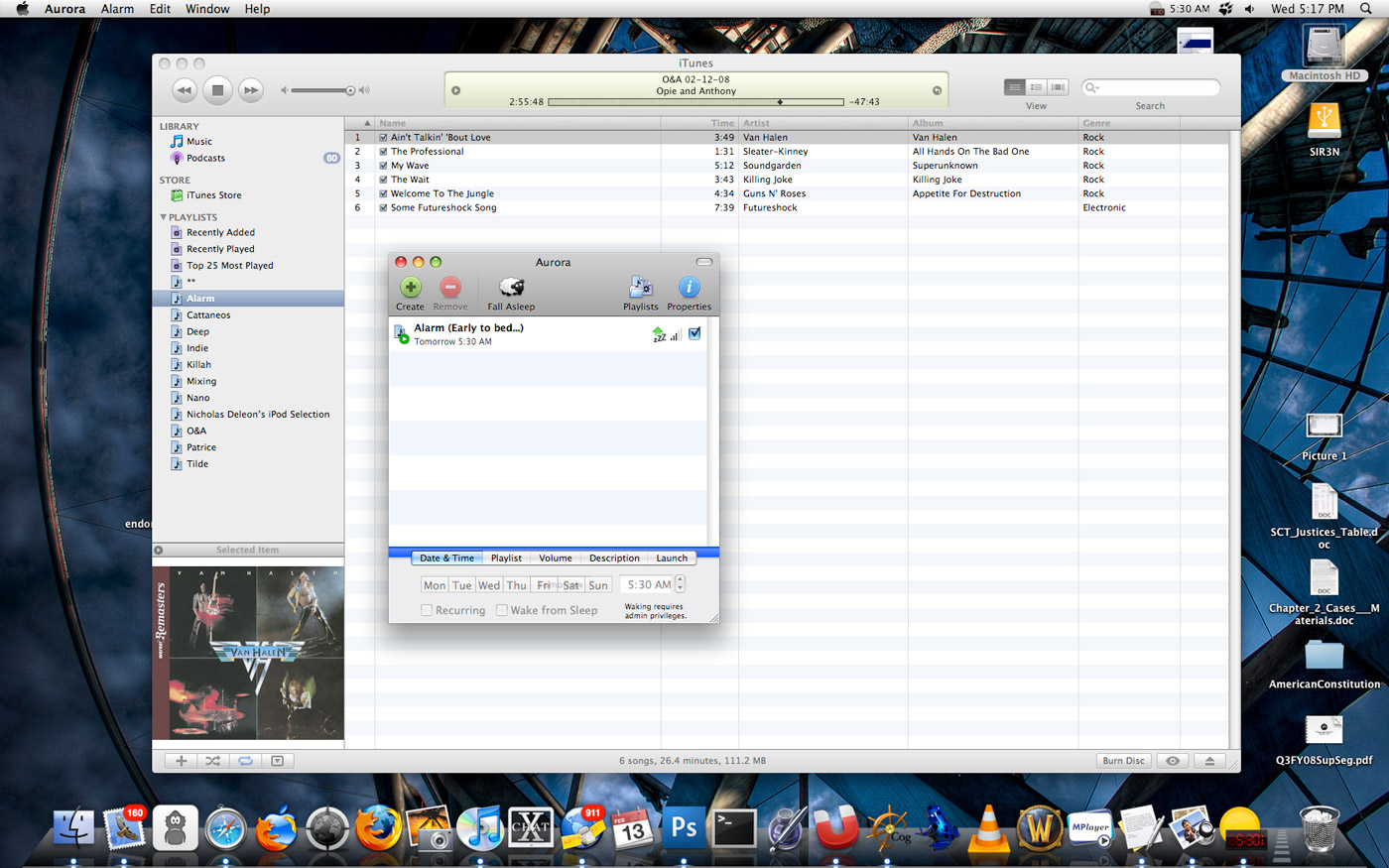The height and width of the screenshot is (868, 1389).
Task: Select the O&A playlist in sidebar
Action: click(x=196, y=431)
